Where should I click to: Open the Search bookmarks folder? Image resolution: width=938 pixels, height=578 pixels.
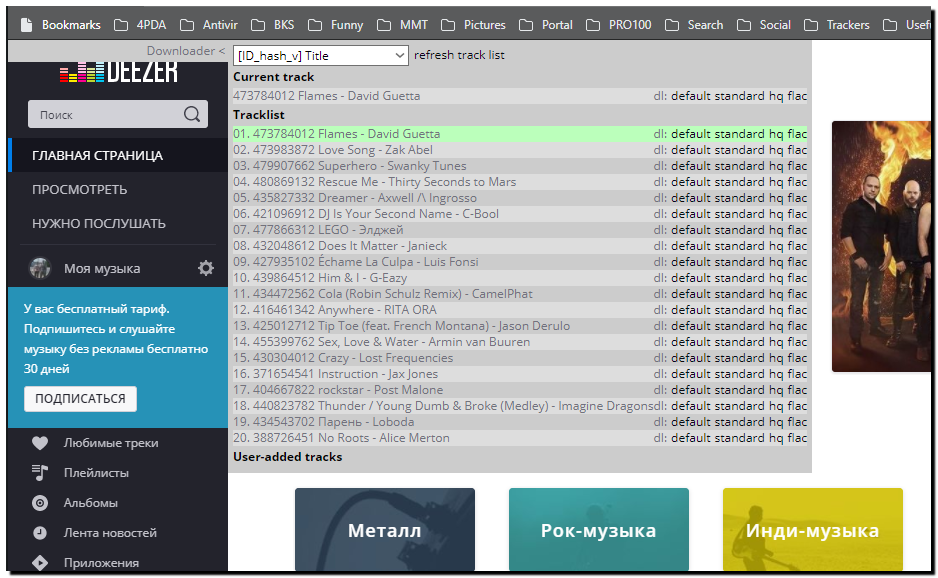694,25
